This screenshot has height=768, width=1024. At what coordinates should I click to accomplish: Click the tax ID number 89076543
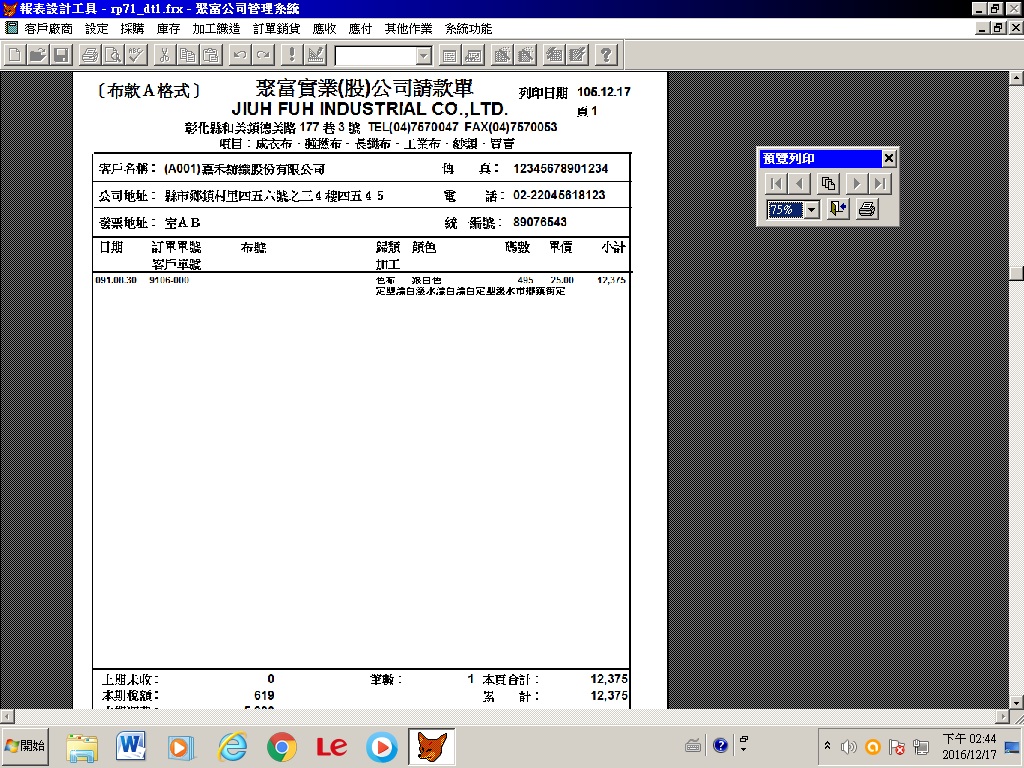point(539,222)
